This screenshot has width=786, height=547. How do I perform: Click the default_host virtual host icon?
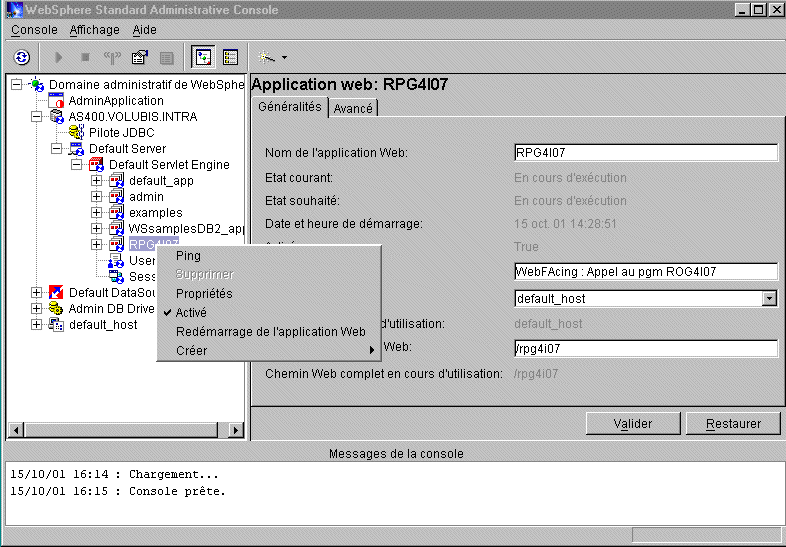click(x=56, y=324)
